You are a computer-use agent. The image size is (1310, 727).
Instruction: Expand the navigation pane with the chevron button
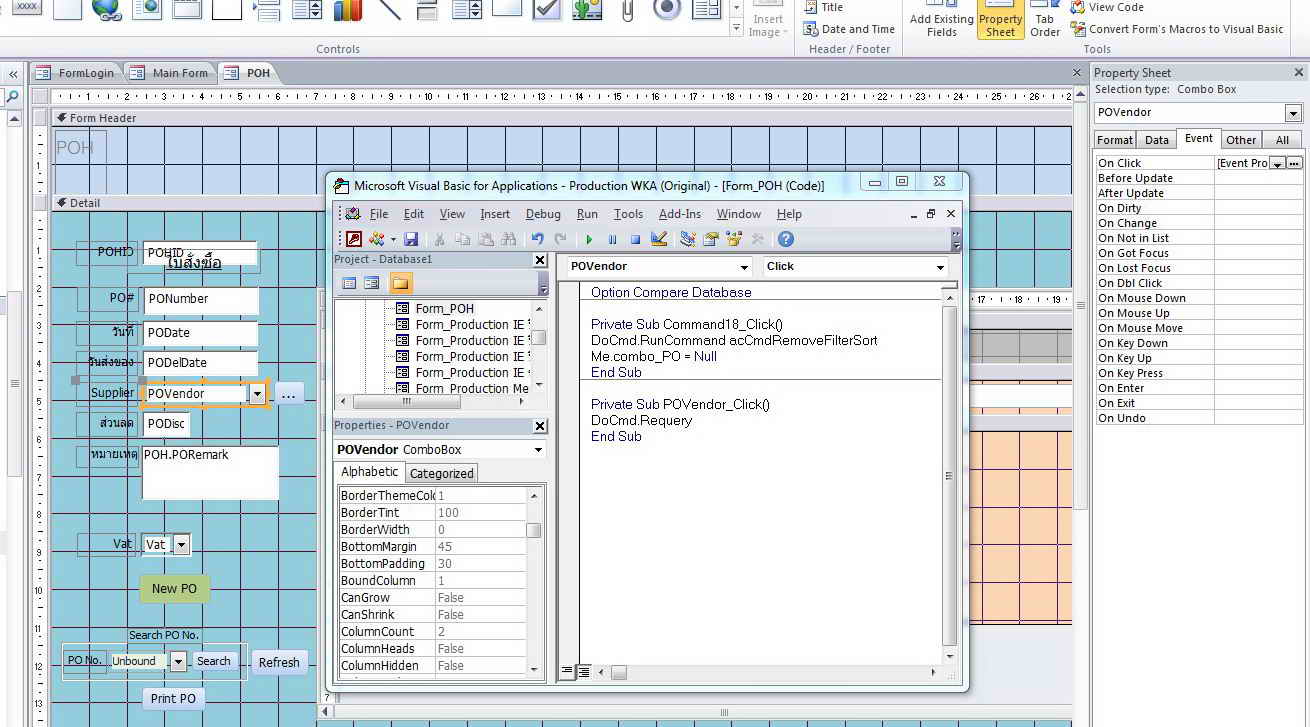coord(14,74)
